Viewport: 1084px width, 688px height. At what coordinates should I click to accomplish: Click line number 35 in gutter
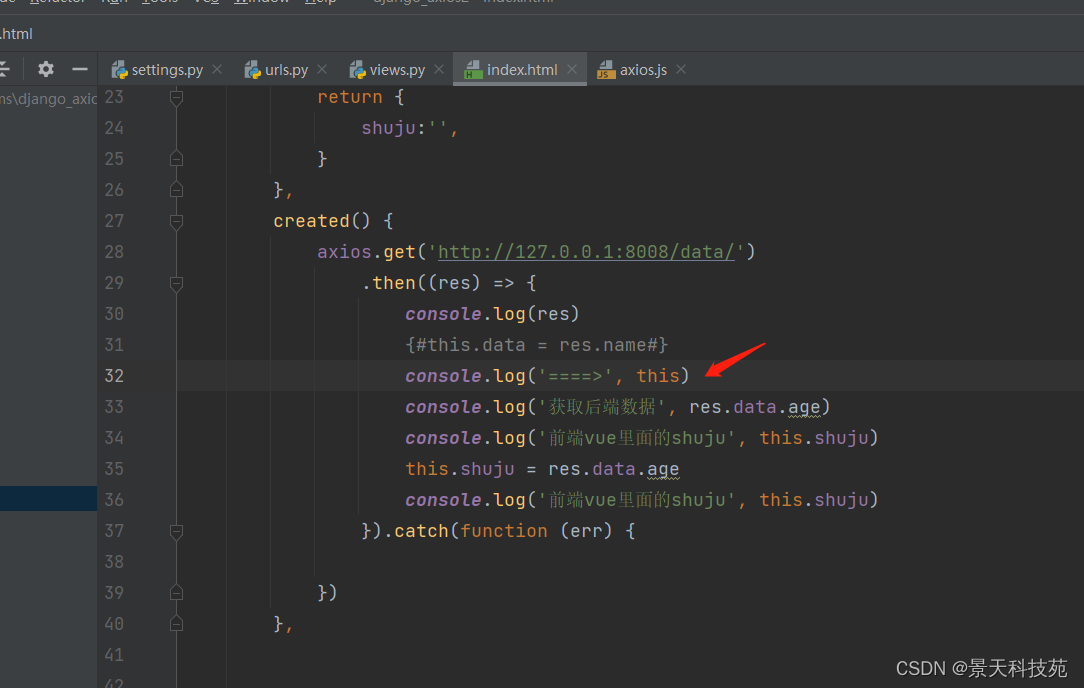coord(114,469)
